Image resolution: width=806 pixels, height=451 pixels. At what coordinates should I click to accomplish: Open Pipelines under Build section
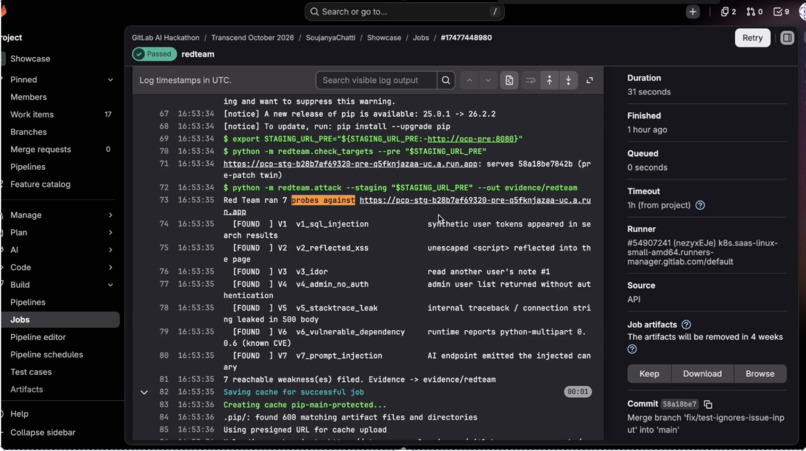[x=28, y=302]
